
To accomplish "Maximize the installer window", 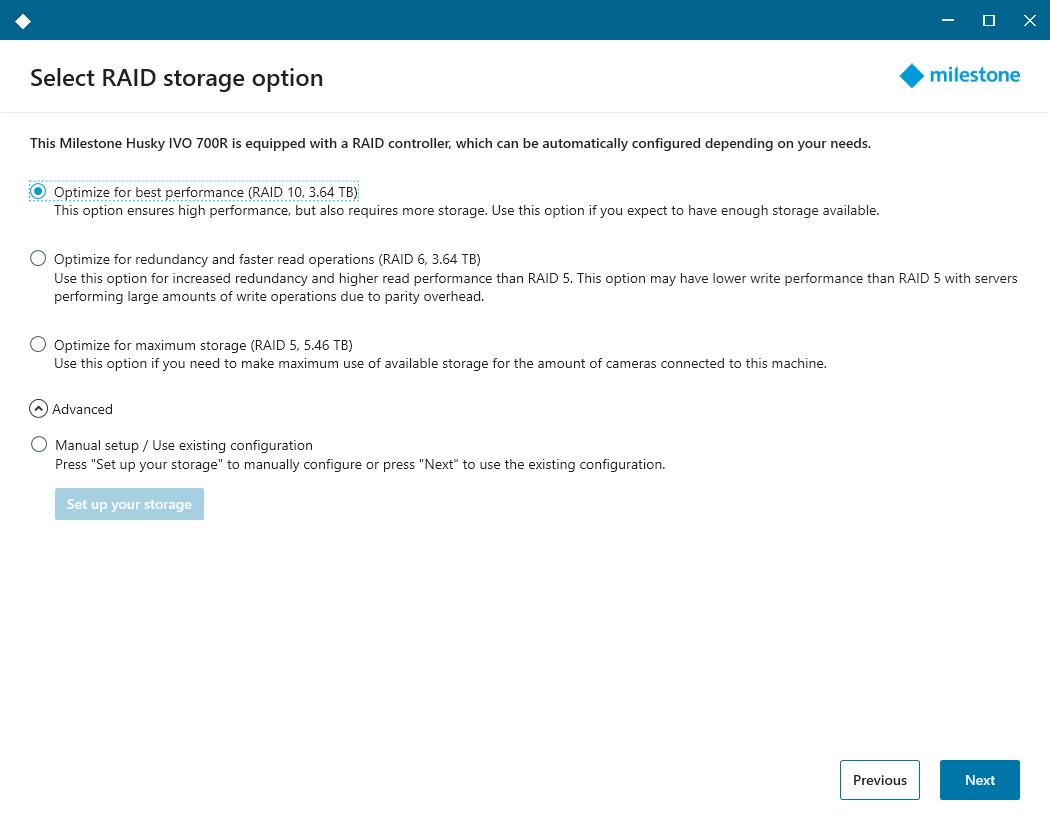I will pyautogui.click(x=988, y=21).
